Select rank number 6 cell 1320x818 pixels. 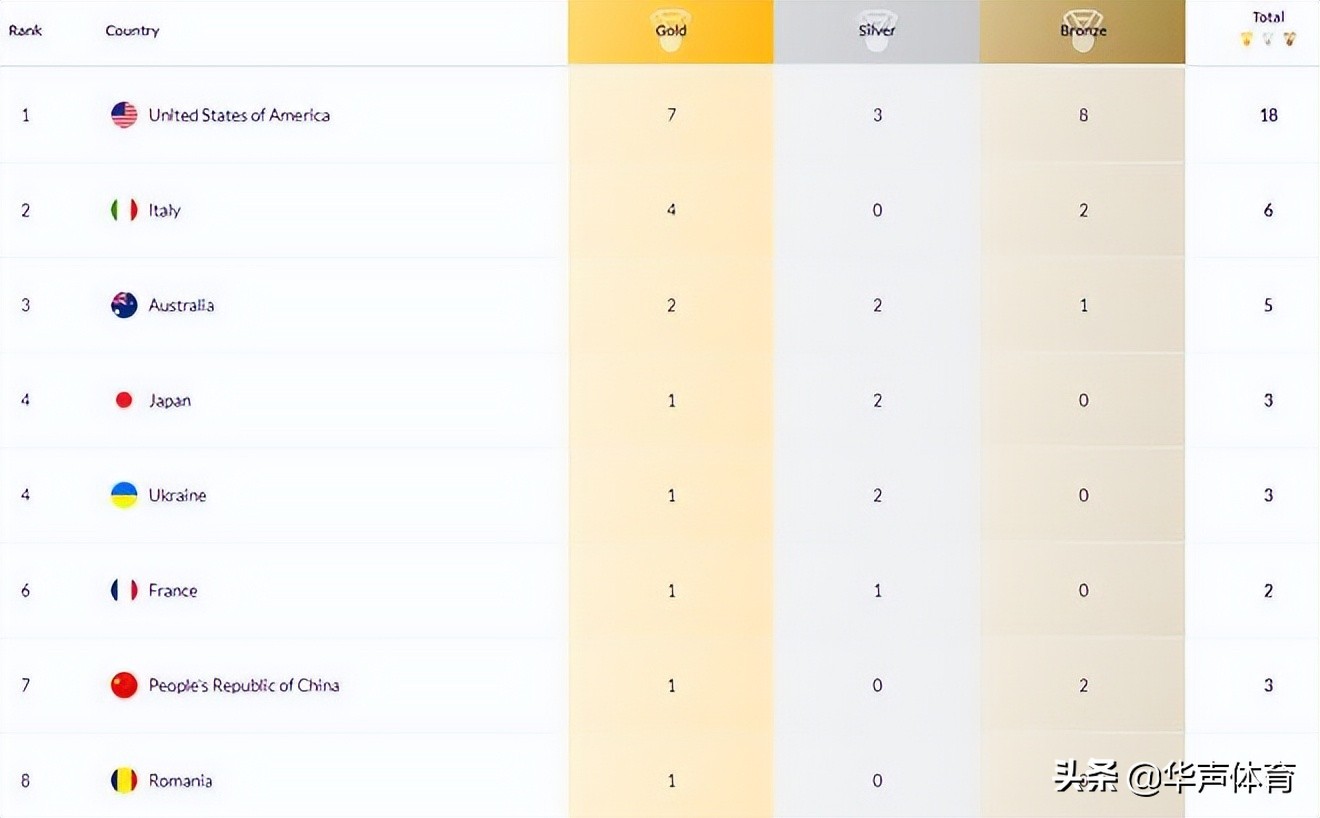26,590
